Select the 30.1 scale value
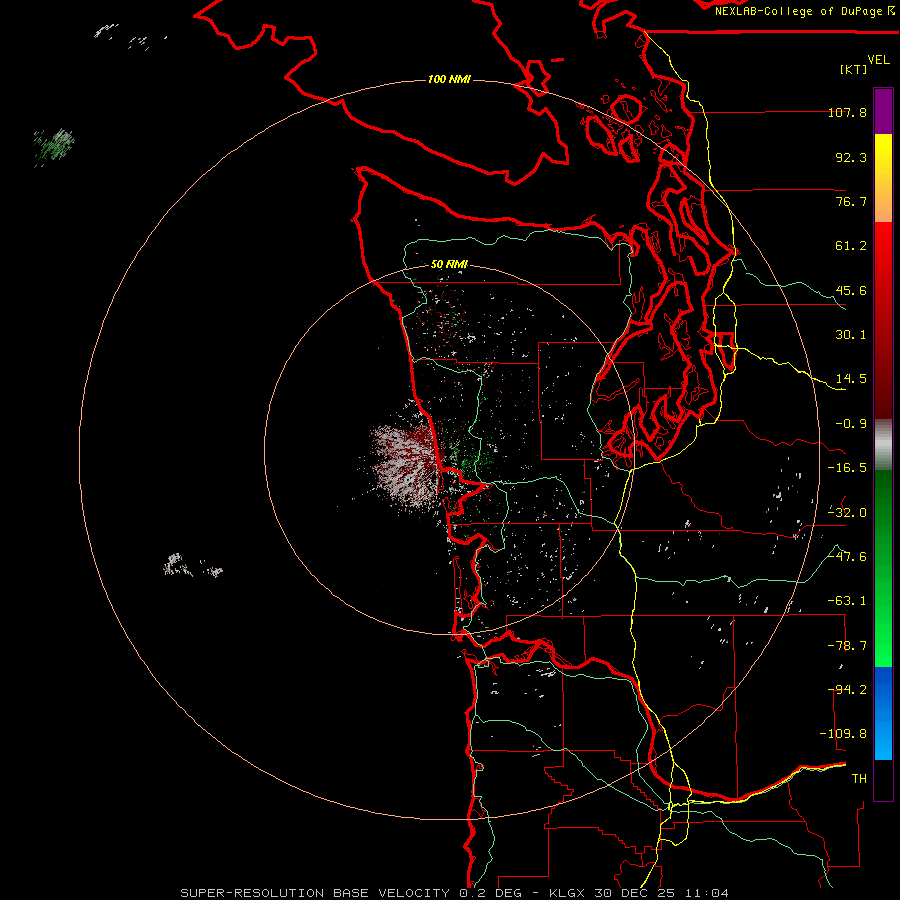This screenshot has height=900, width=900. pos(851,335)
